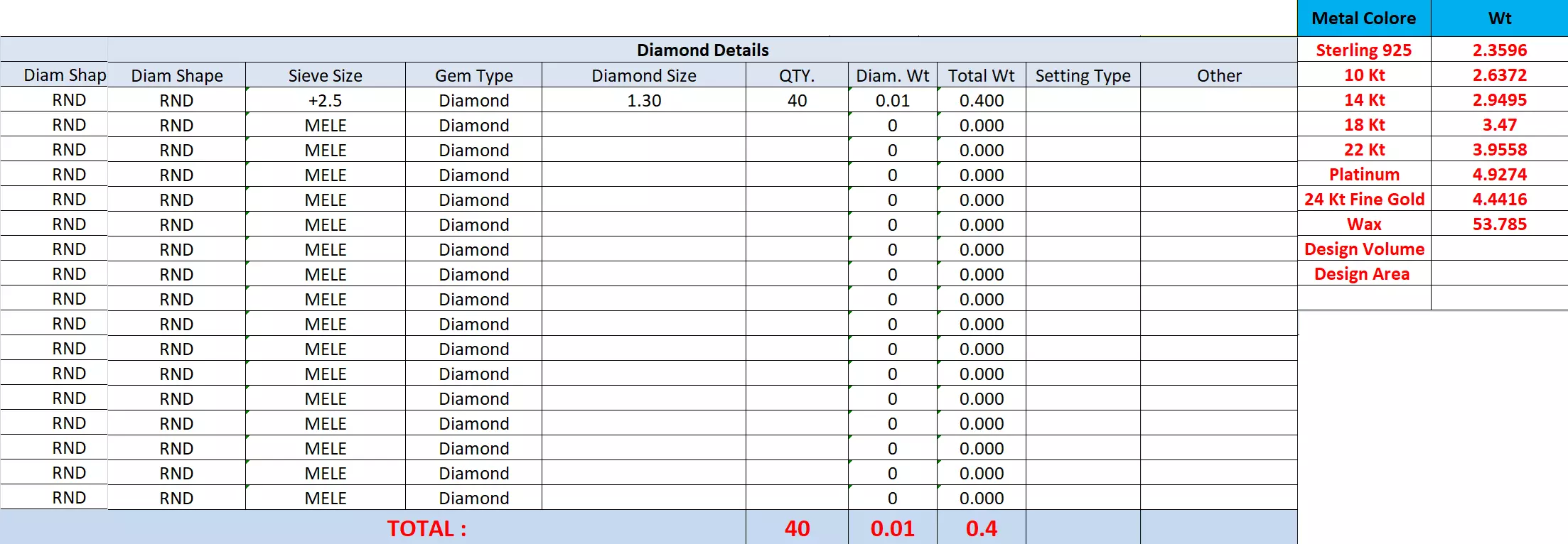Select the Design Volume cell
The image size is (1568, 544).
[1364, 249]
